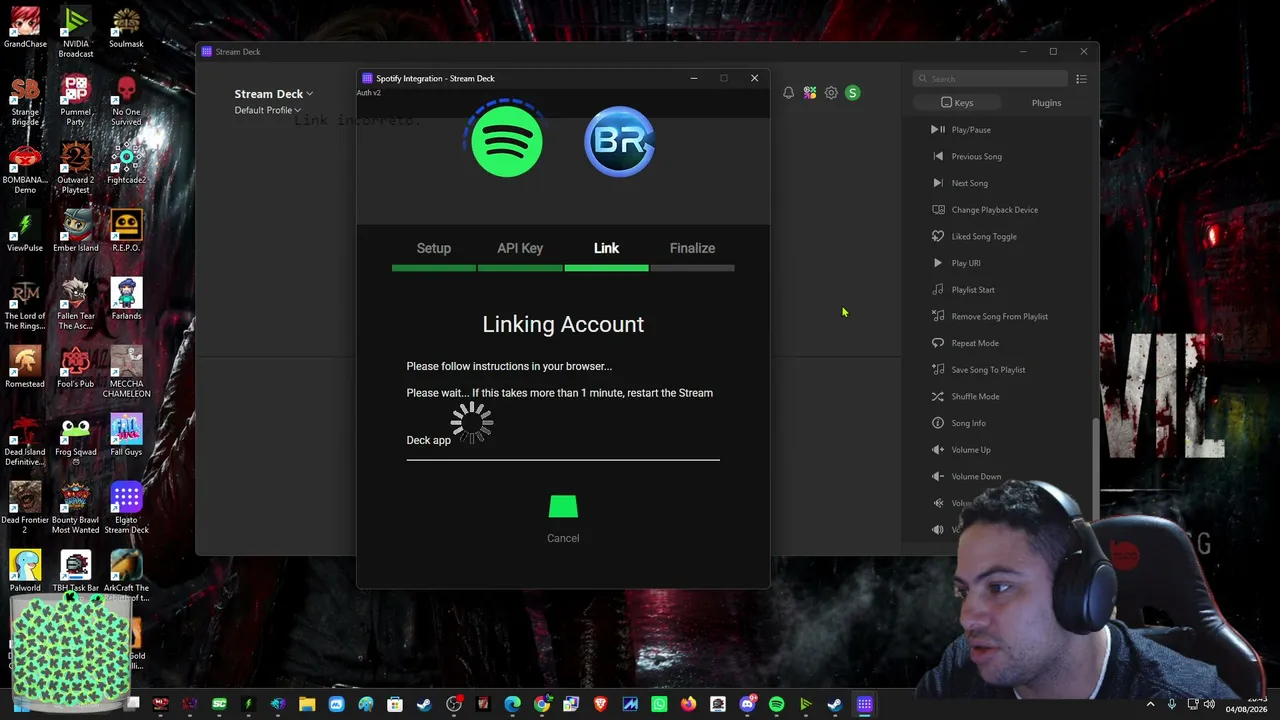This screenshot has width=1280, height=720.
Task: Click the Play/Pause action icon
Action: tap(937, 129)
